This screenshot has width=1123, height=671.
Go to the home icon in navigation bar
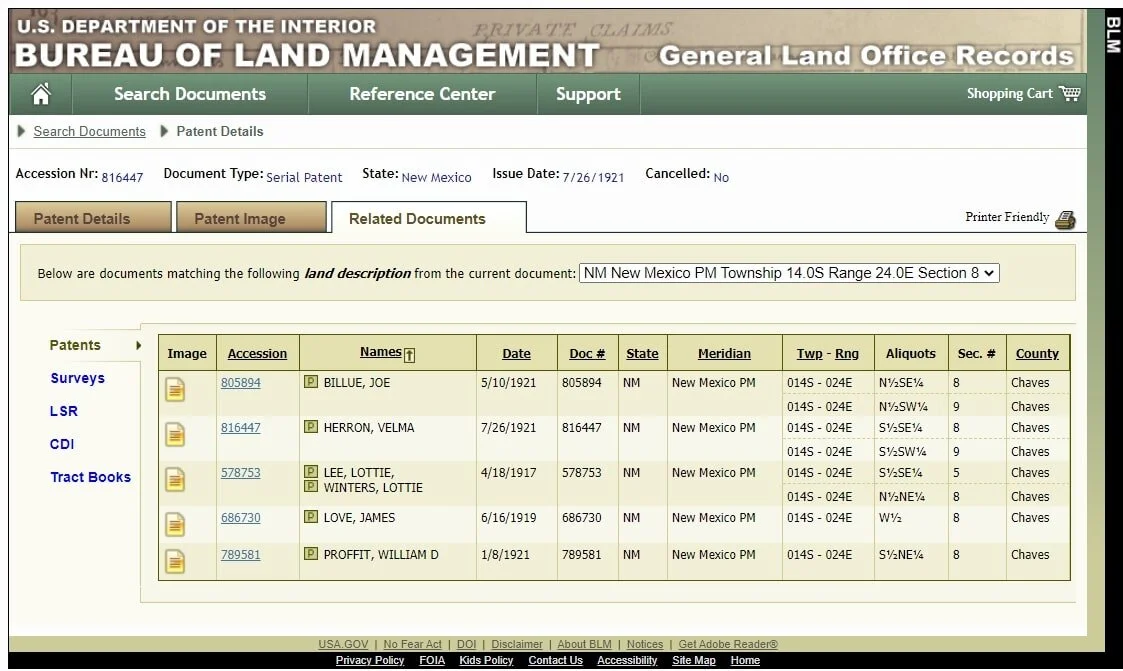point(41,94)
